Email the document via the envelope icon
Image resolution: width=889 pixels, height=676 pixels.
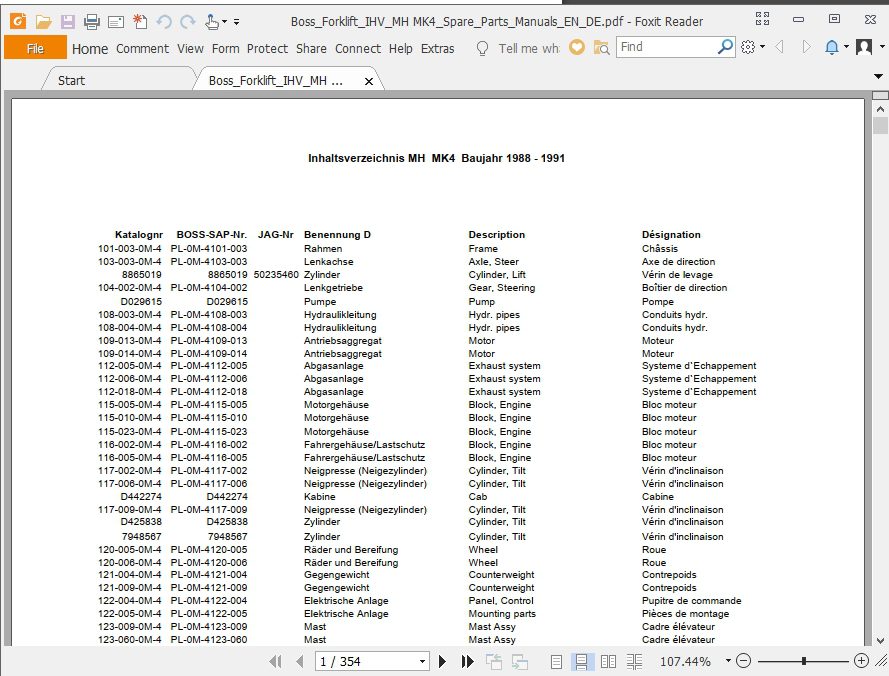116,22
